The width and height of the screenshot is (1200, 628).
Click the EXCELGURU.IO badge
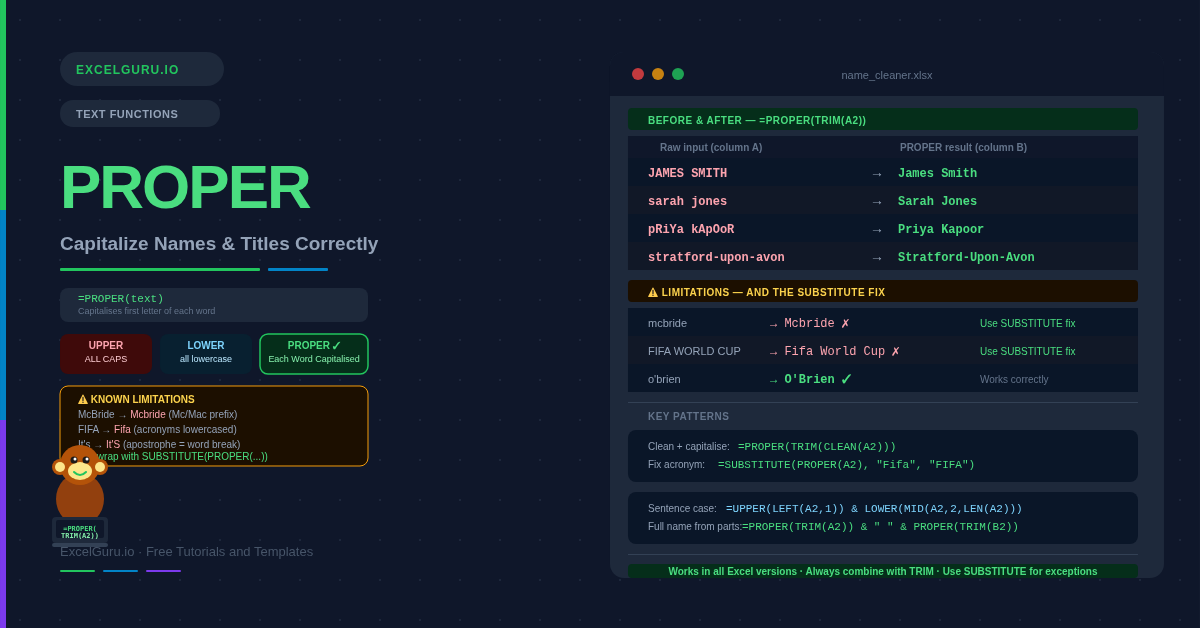[142, 70]
